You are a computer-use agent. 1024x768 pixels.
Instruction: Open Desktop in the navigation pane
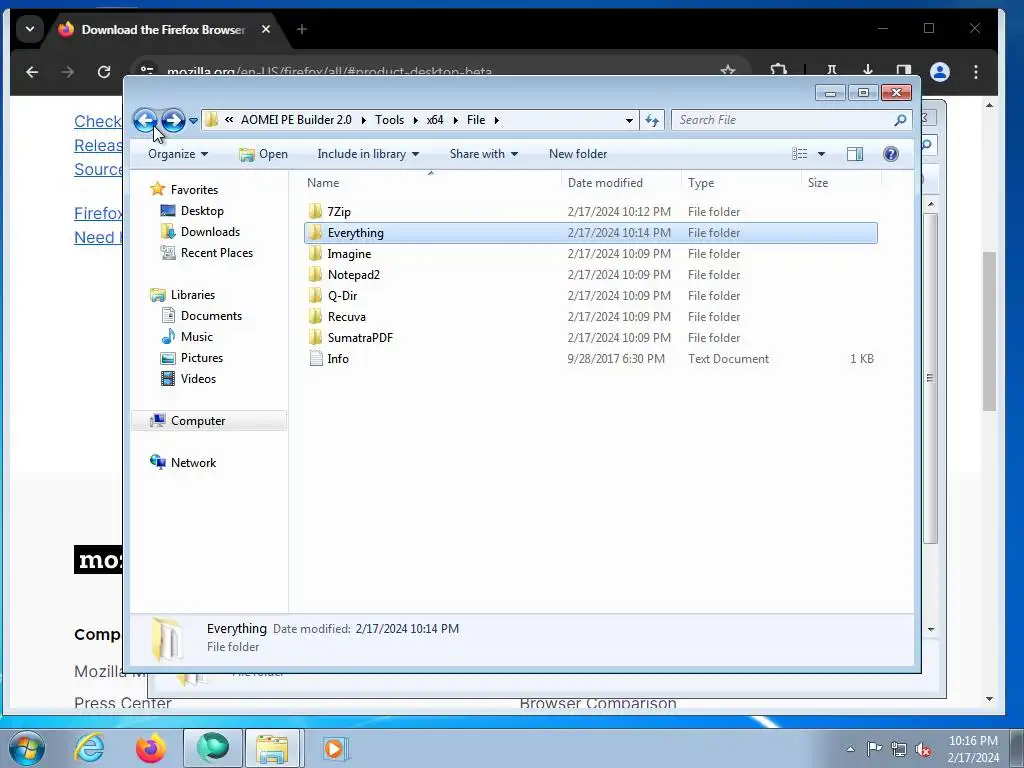click(x=202, y=211)
